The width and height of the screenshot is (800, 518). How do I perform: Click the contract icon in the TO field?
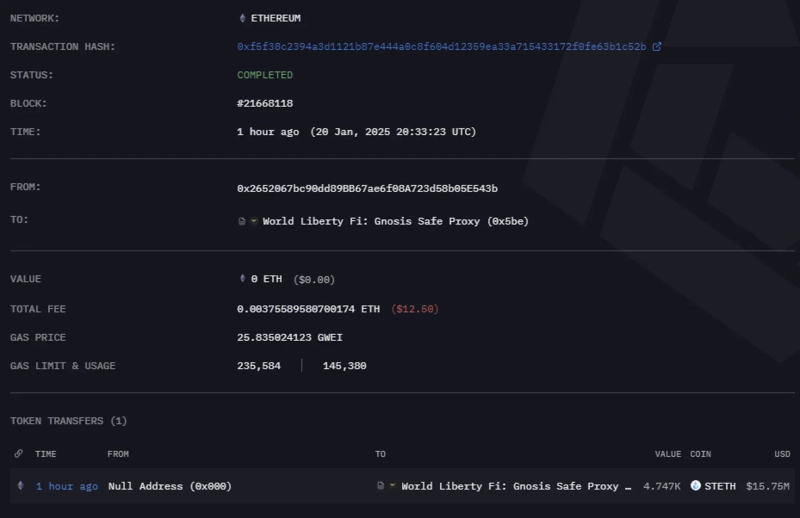242,221
